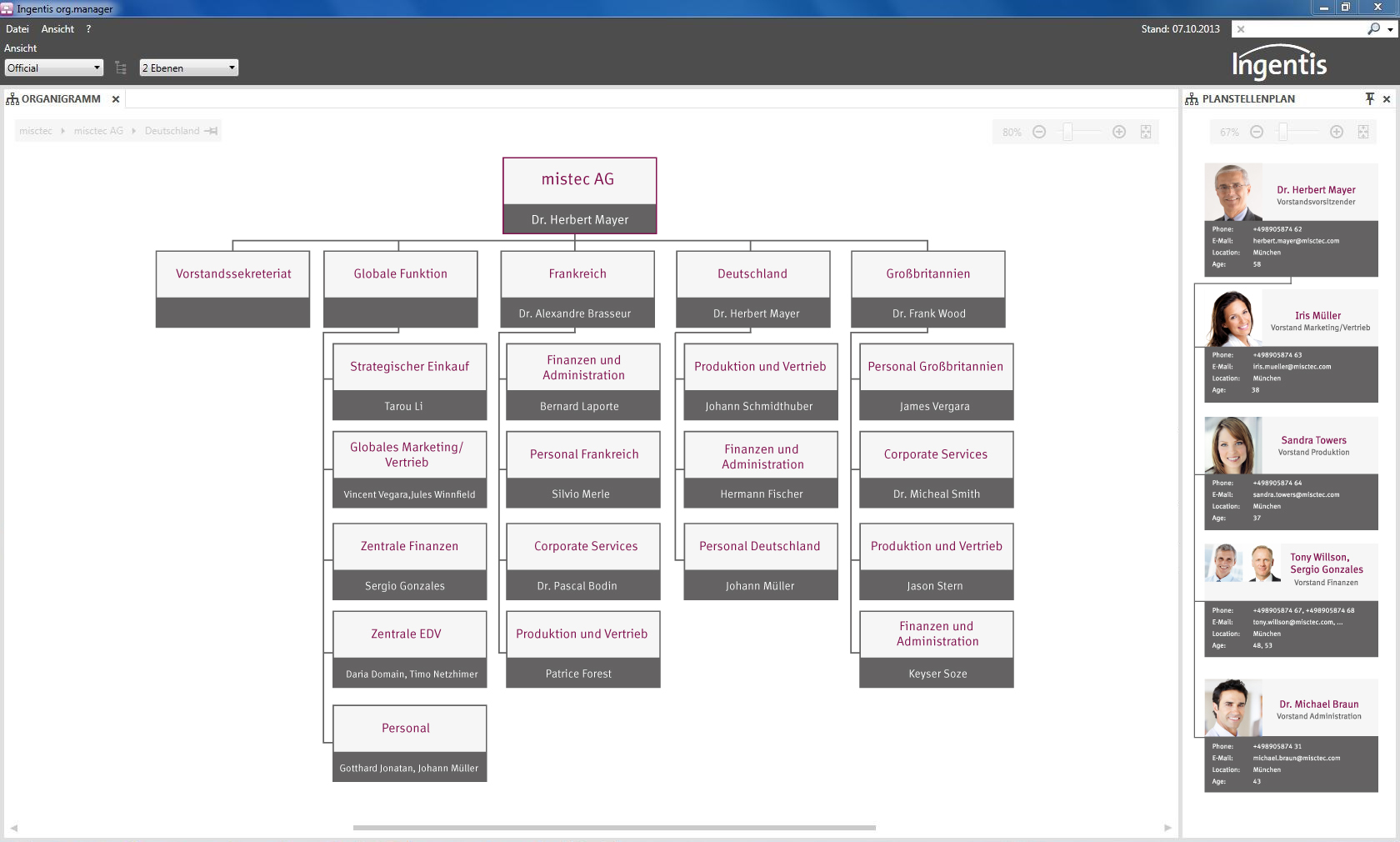Click the Deutschland breadcrumb link
The image size is (1400, 842).
(172, 131)
